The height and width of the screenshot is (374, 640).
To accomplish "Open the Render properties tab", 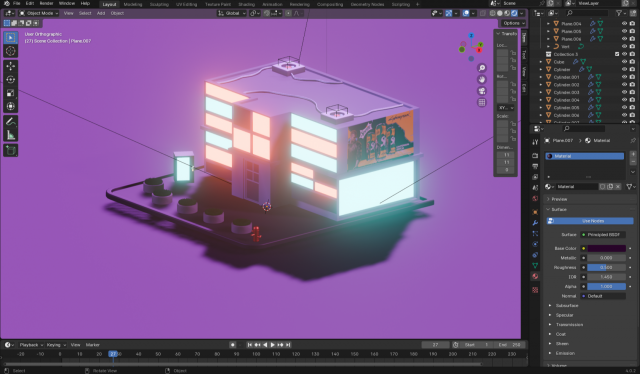I will pyautogui.click(x=535, y=156).
